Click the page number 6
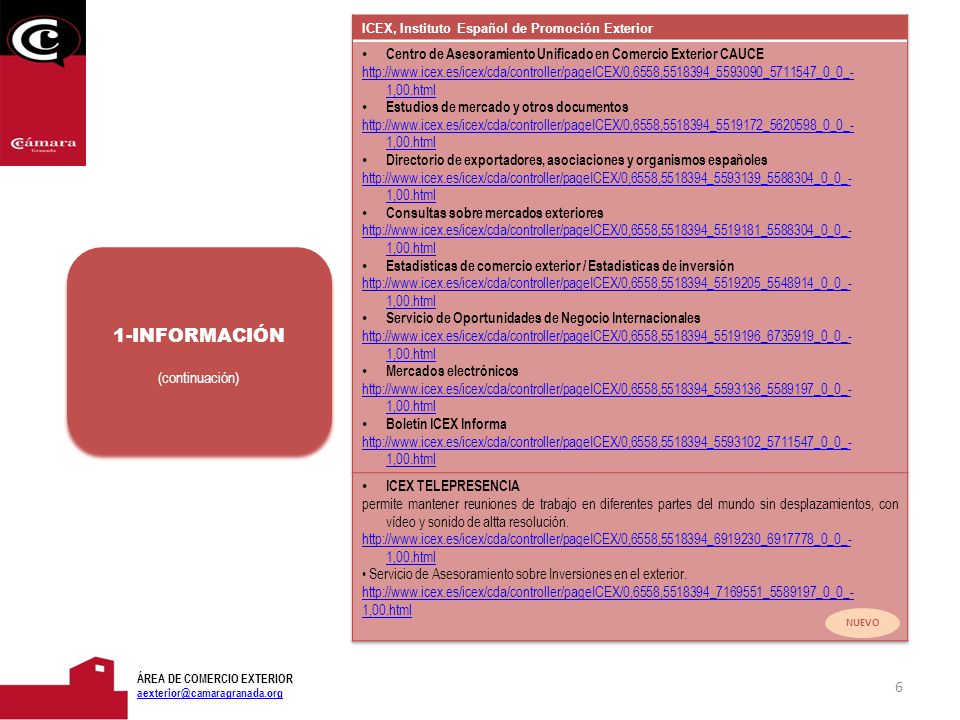The image size is (960, 720). pyautogui.click(x=899, y=687)
